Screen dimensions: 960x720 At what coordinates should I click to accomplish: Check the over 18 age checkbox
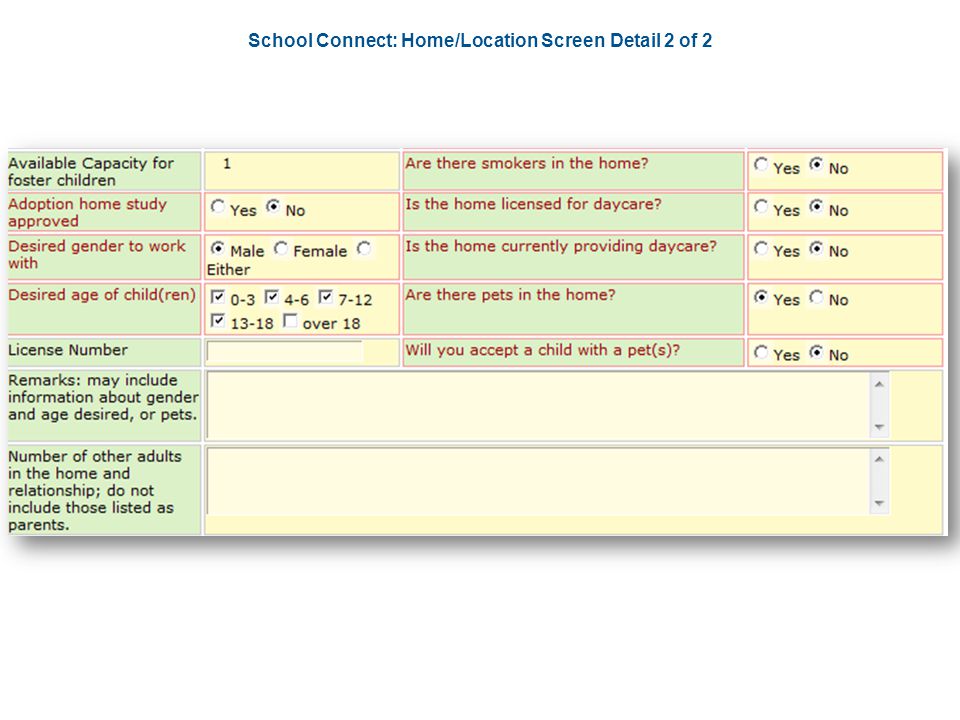(290, 320)
